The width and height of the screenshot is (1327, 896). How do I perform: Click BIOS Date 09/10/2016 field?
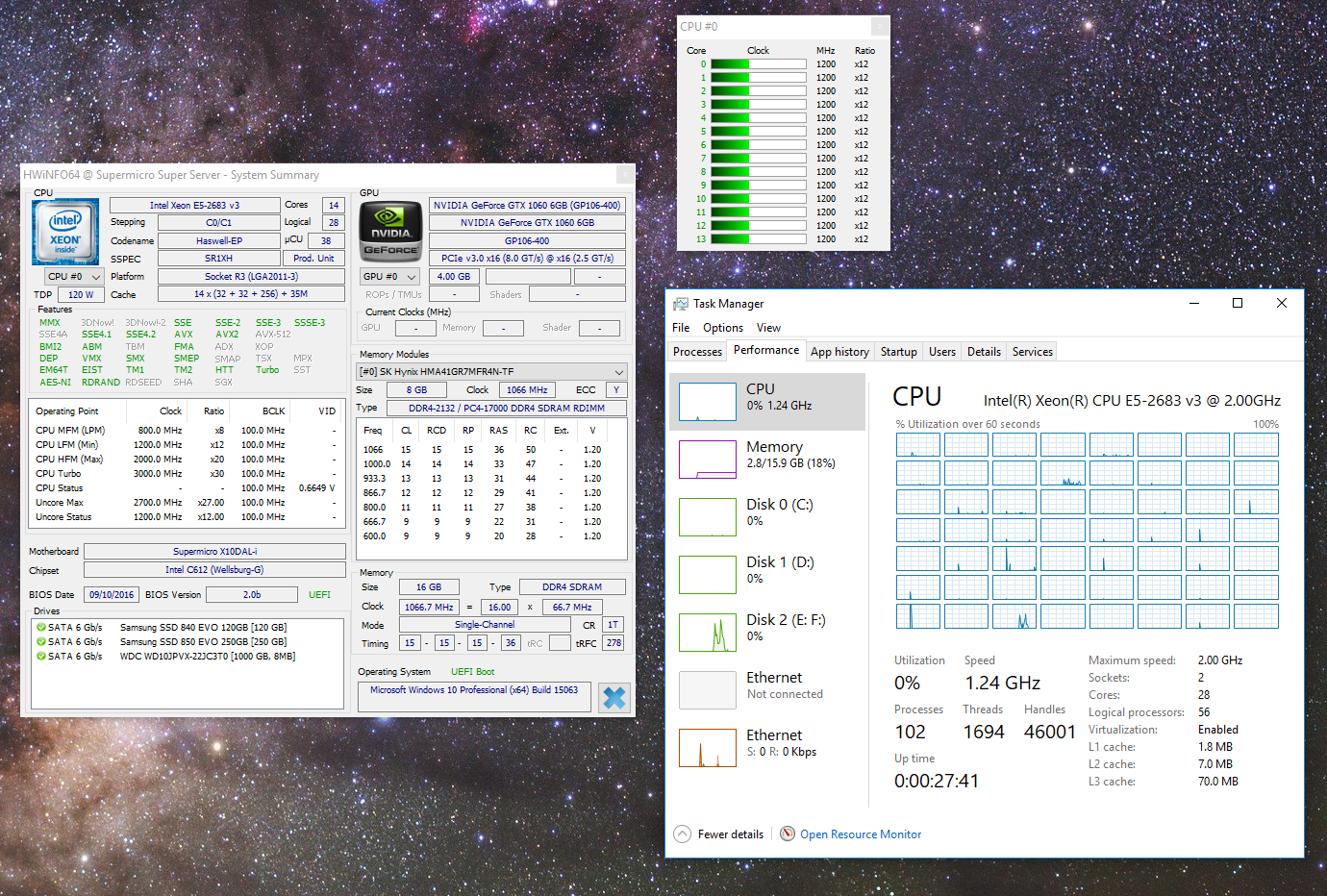pos(112,595)
